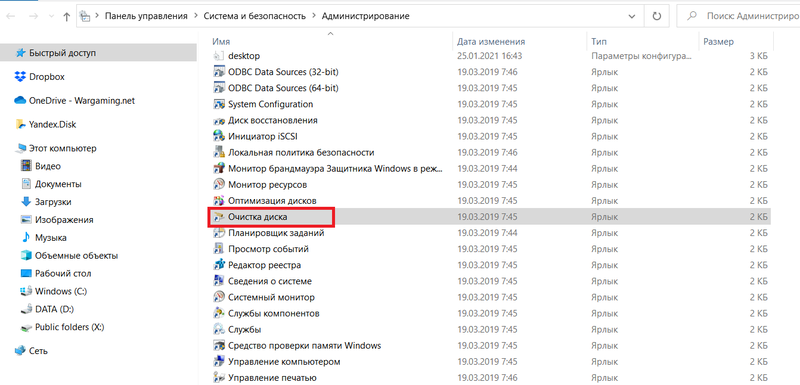Go back with the left arrow
This screenshot has height=385, width=800.
(x=11, y=16)
